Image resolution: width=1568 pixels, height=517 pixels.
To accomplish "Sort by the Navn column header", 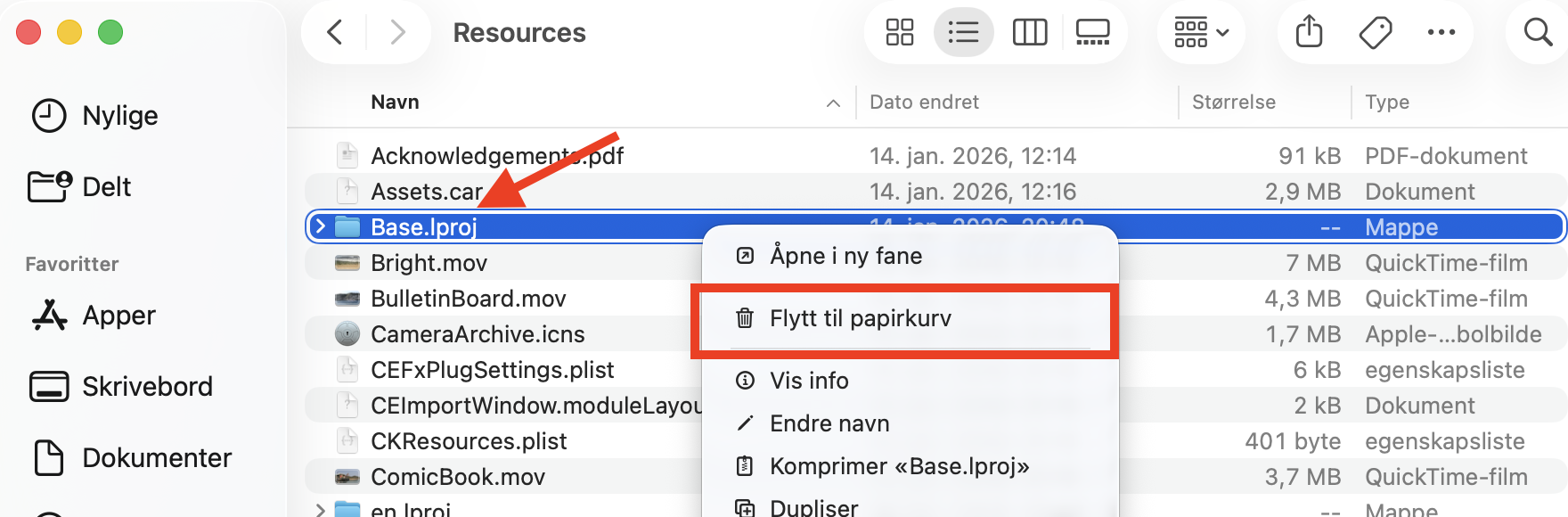I will [395, 103].
